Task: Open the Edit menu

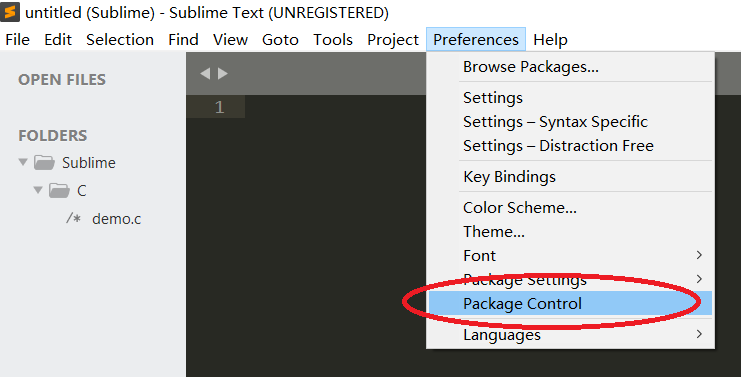Action: [x=58, y=40]
